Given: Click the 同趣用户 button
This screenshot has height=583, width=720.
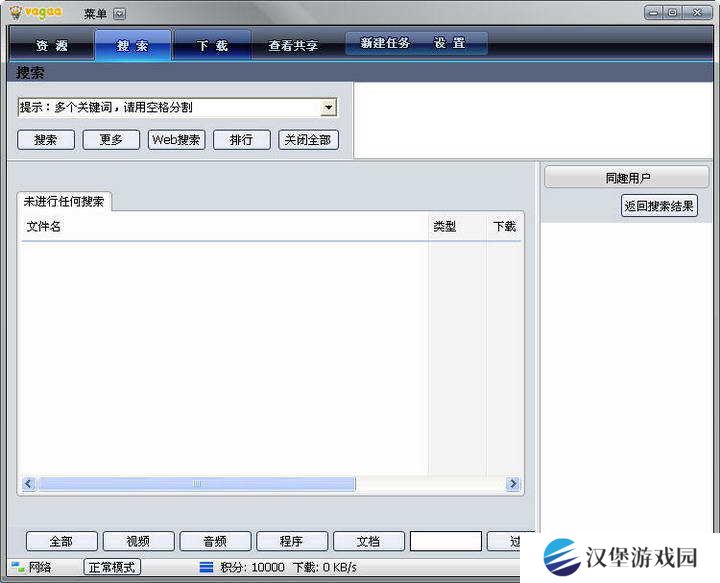Looking at the screenshot, I should click(x=627, y=177).
